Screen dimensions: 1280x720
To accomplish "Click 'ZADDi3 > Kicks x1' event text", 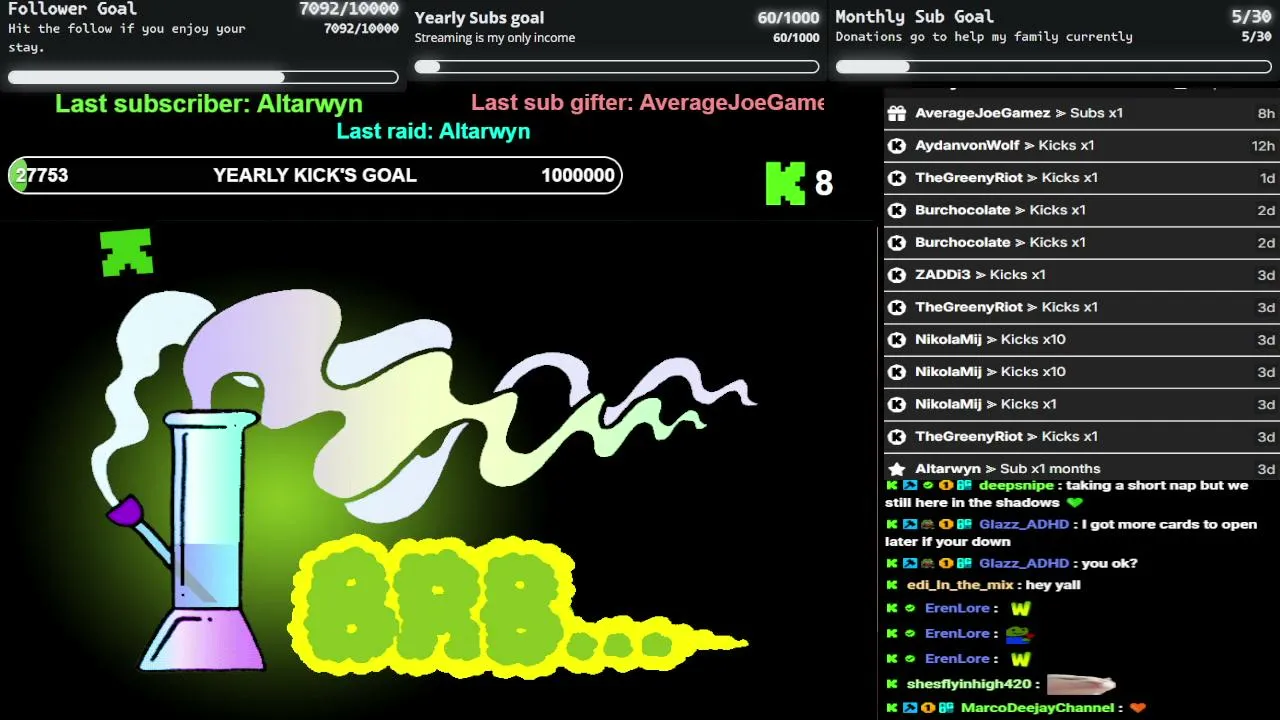I will (x=980, y=275).
